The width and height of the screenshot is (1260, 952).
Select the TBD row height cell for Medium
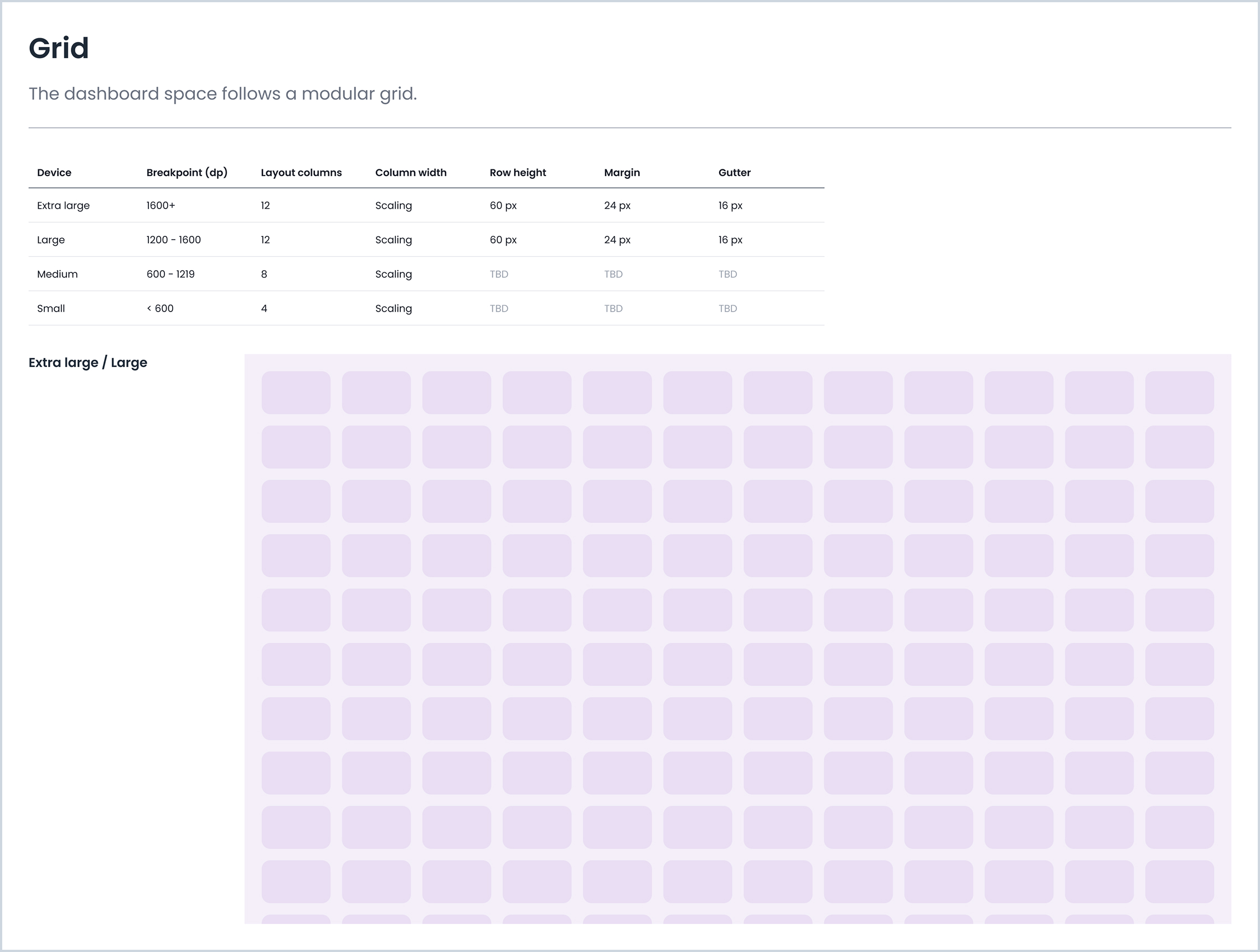pos(498,274)
